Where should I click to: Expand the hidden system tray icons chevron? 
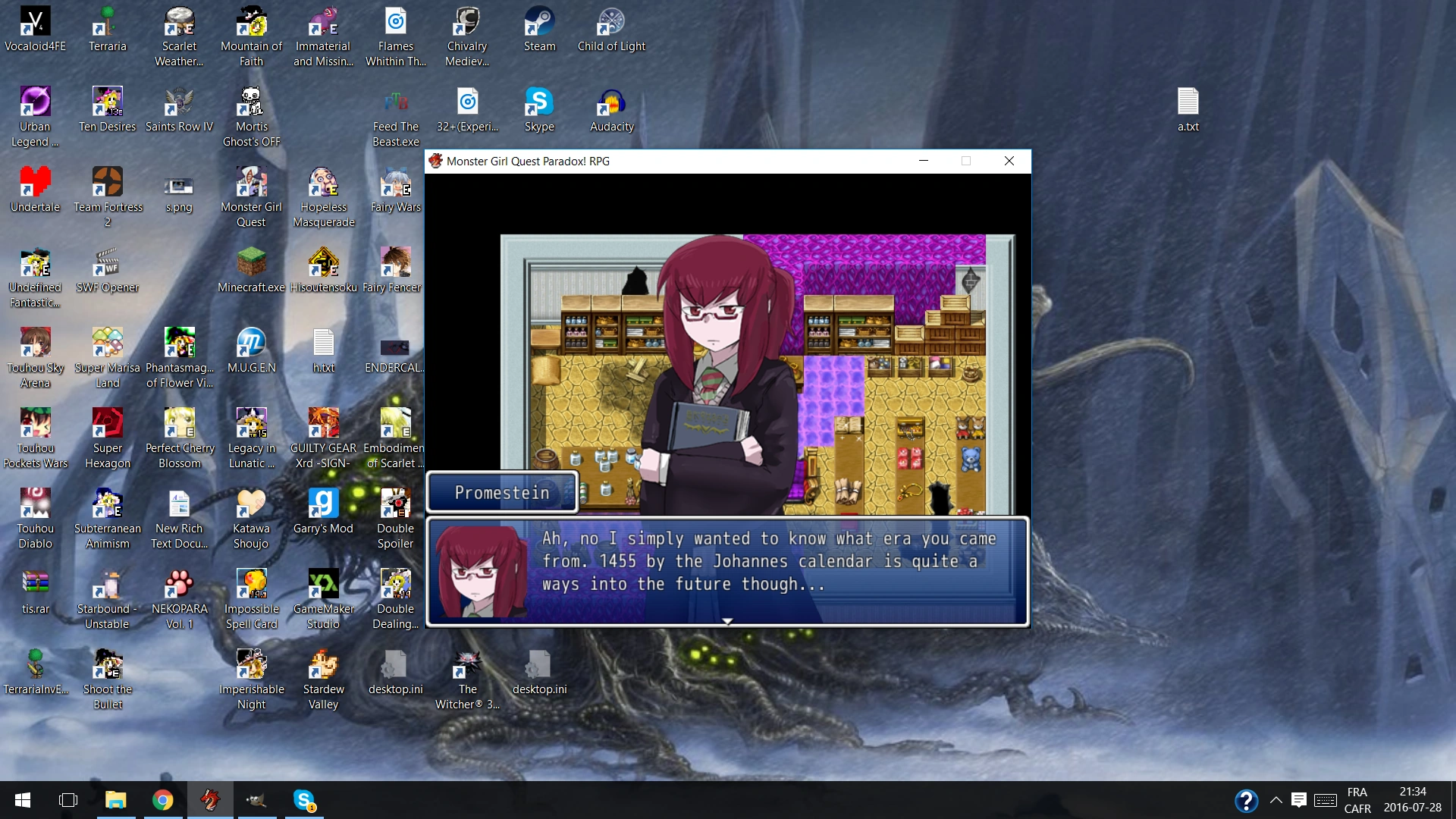[x=1276, y=800]
